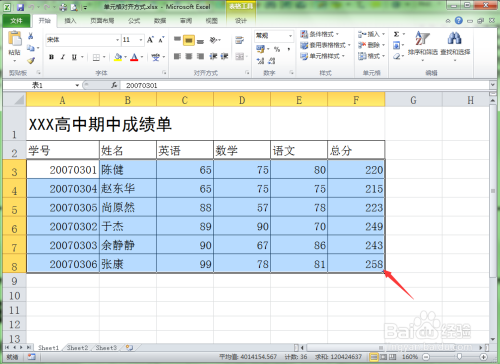Image resolution: width=500 pixels, height=364 pixels.
Task: Click the Paste clipboard icon
Action: (x=15, y=39)
